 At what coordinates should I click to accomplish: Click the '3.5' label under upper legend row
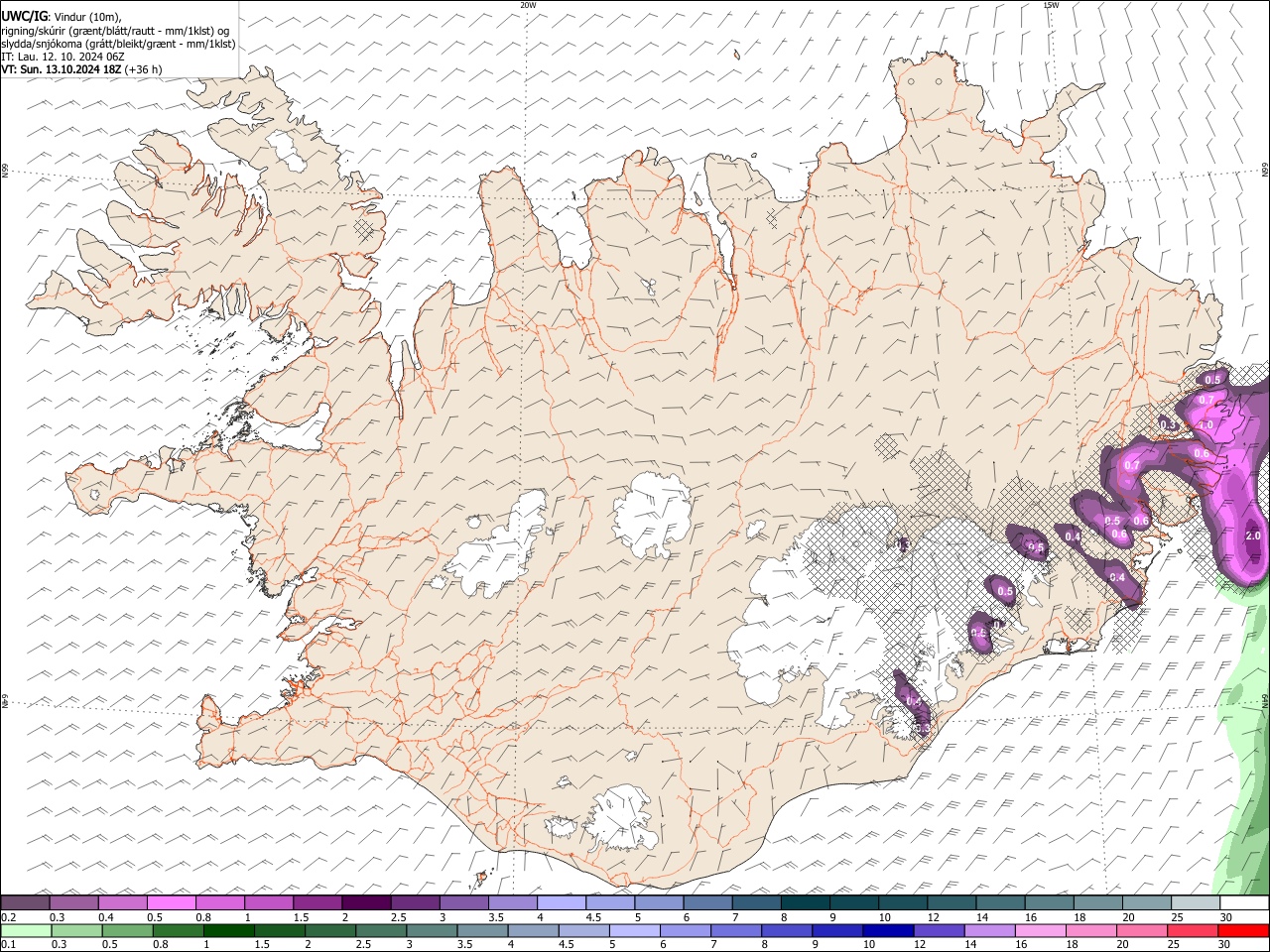tap(496, 917)
